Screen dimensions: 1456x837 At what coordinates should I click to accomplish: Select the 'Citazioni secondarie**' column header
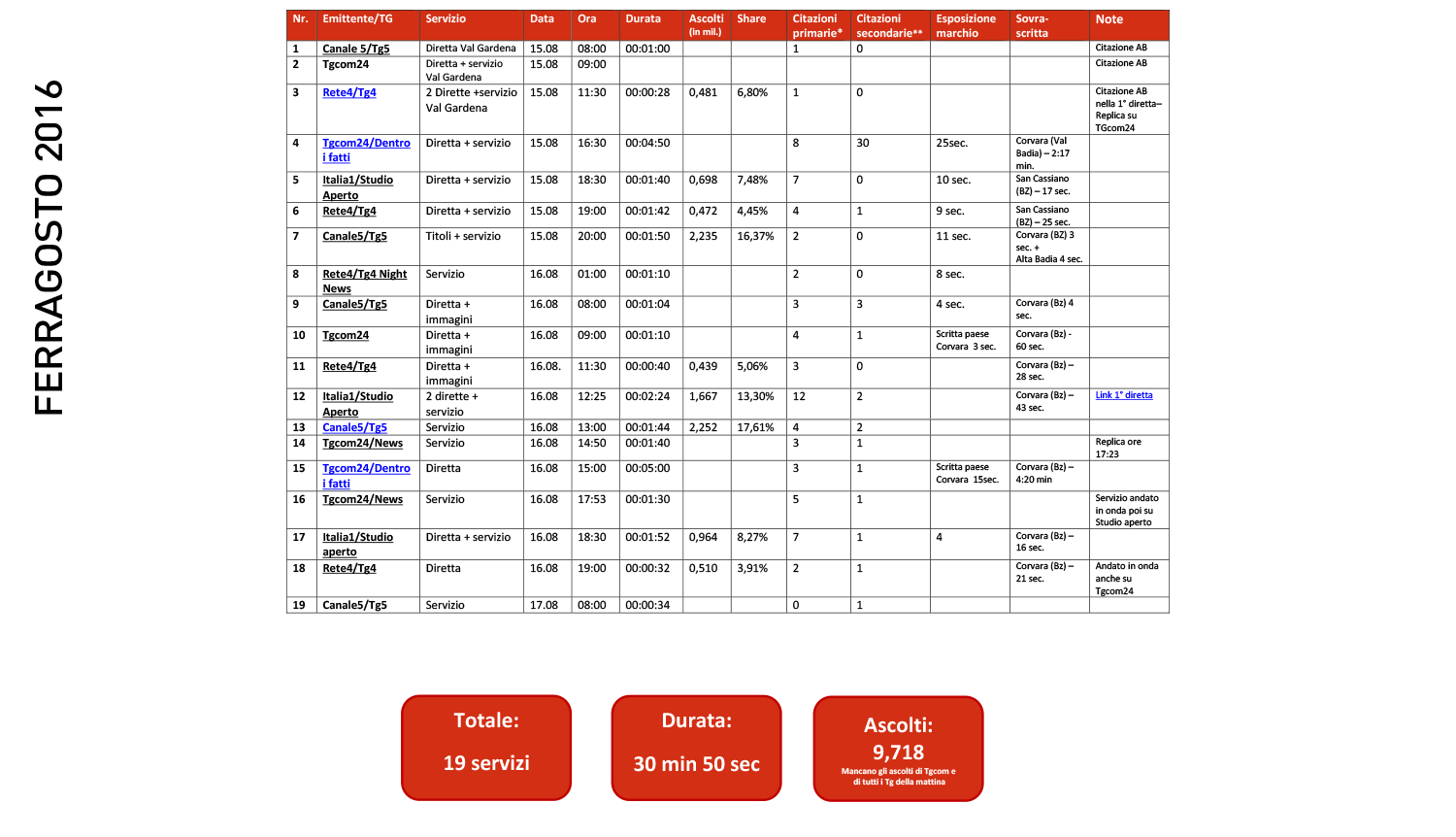[890, 25]
